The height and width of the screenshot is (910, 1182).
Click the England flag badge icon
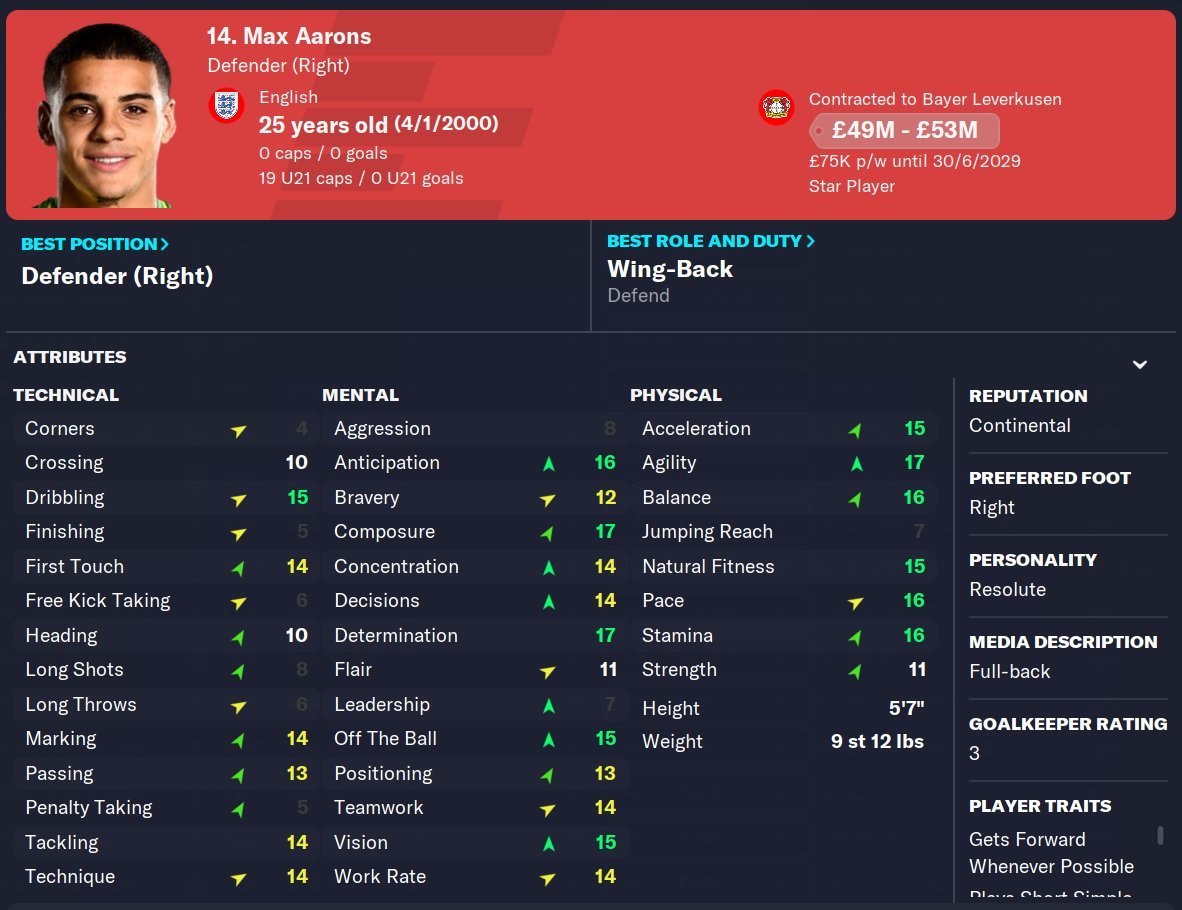[227, 106]
